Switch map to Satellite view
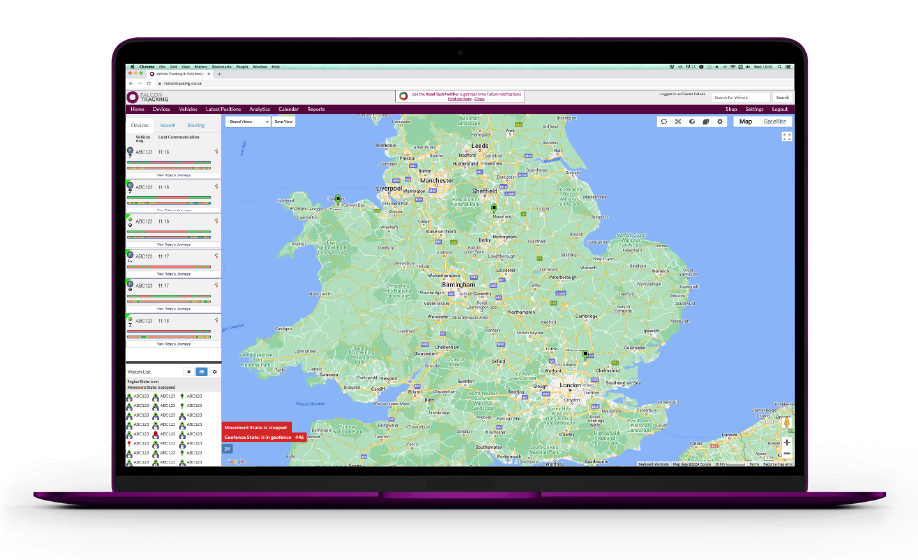The image size is (918, 560). (775, 122)
